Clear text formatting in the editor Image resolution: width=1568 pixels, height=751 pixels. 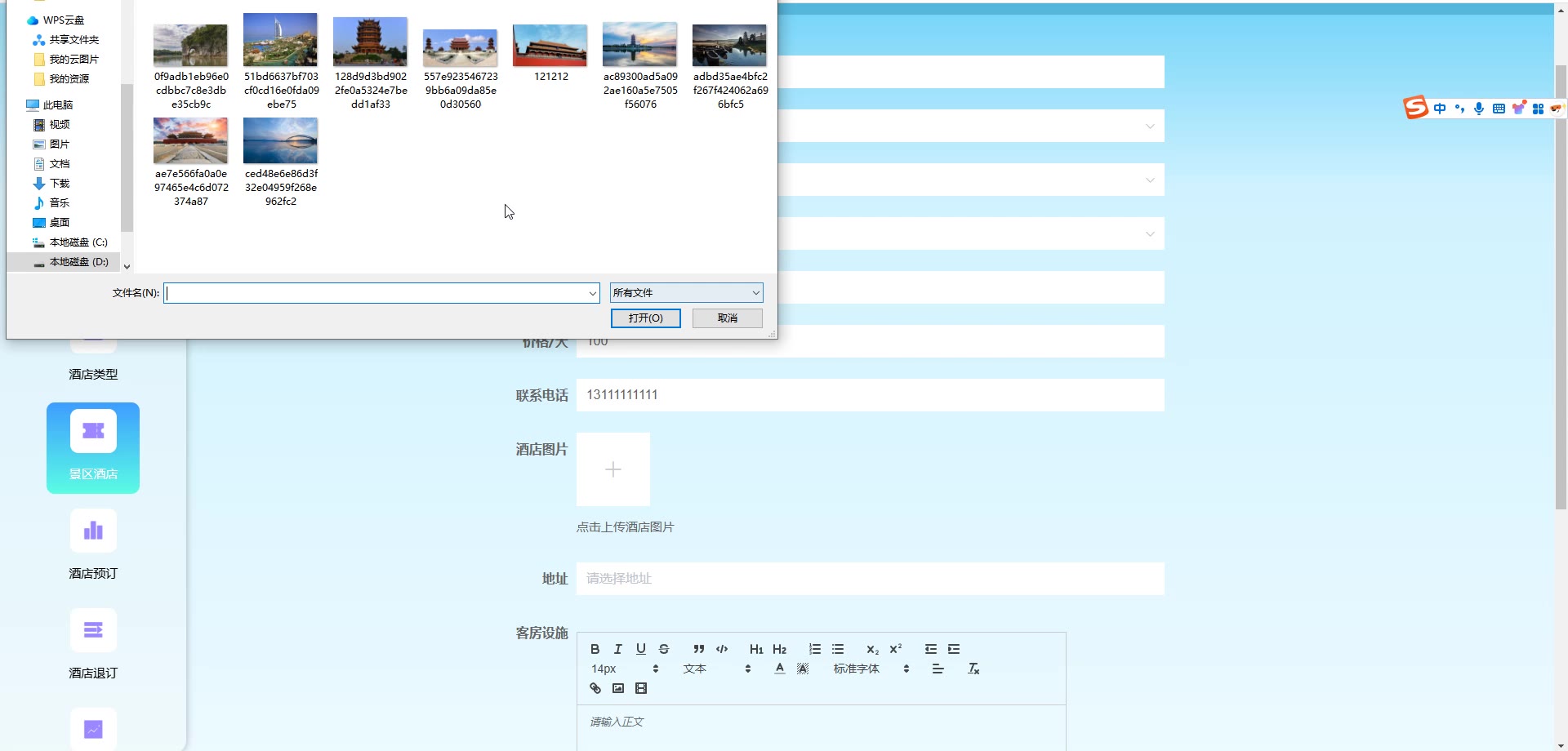coord(973,669)
